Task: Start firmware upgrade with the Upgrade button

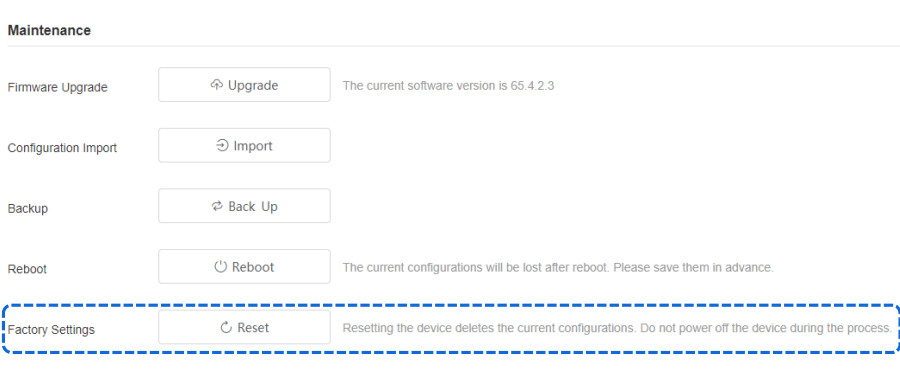Action: (x=245, y=85)
